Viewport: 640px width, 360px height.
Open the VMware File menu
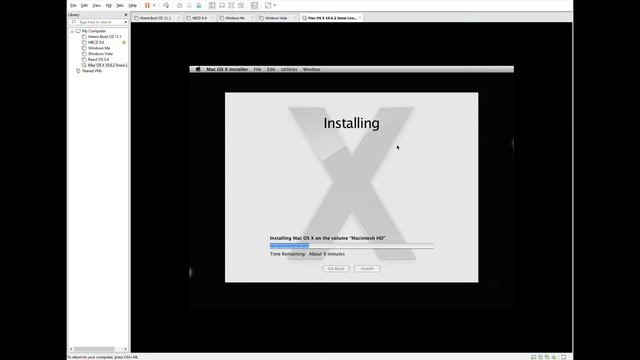coord(73,5)
